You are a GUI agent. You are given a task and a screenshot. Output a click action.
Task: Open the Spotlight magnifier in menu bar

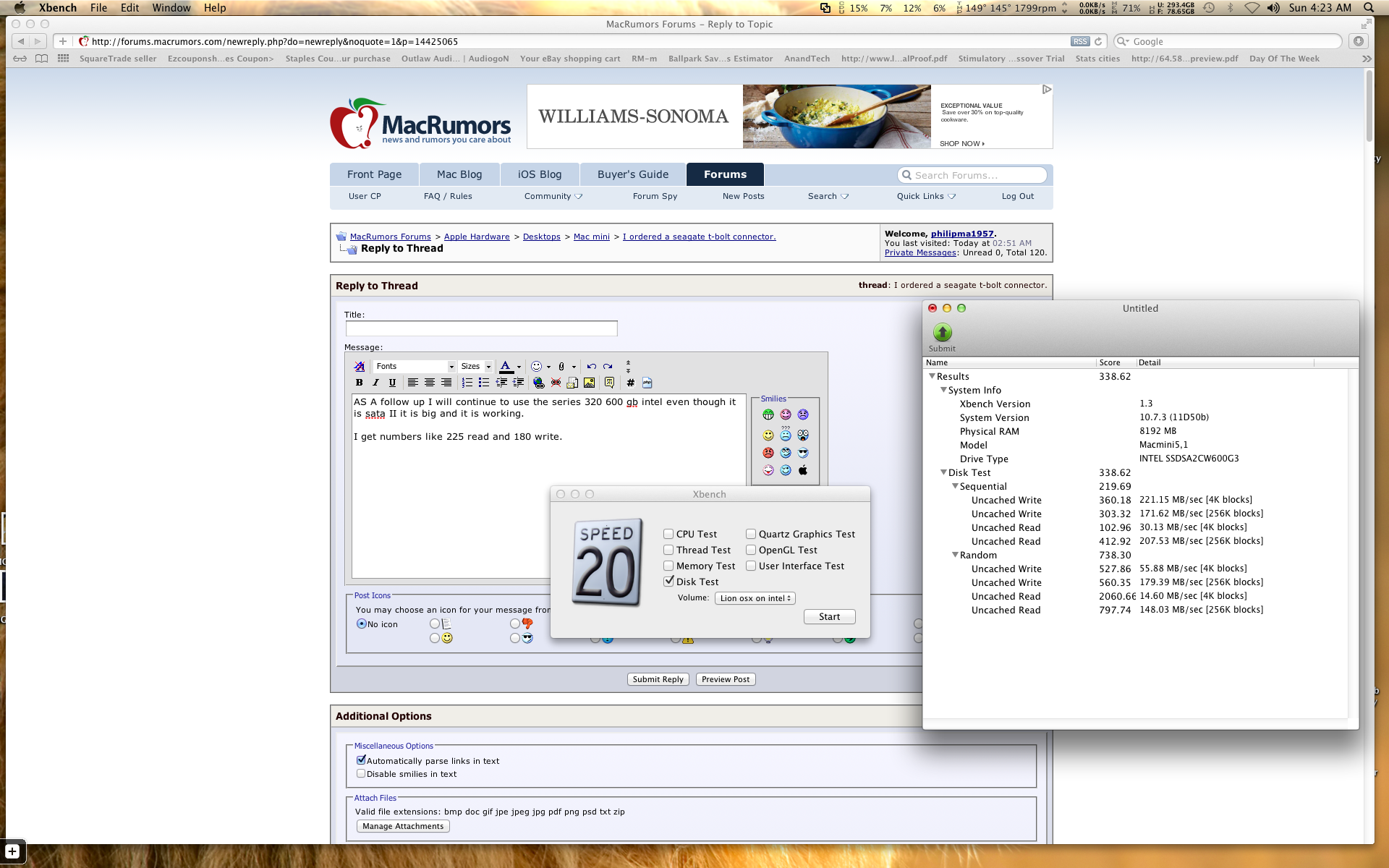pyautogui.click(x=1369, y=8)
